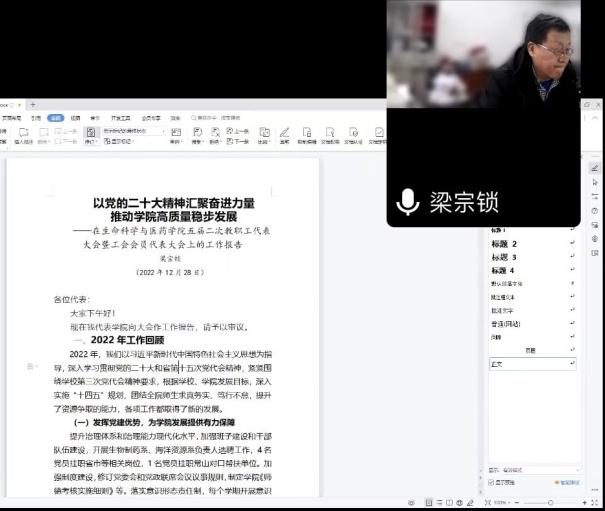Click the document title 推动学院高质量稳步发展
Screen dimensions: 605x511
pyautogui.click(x=174, y=217)
